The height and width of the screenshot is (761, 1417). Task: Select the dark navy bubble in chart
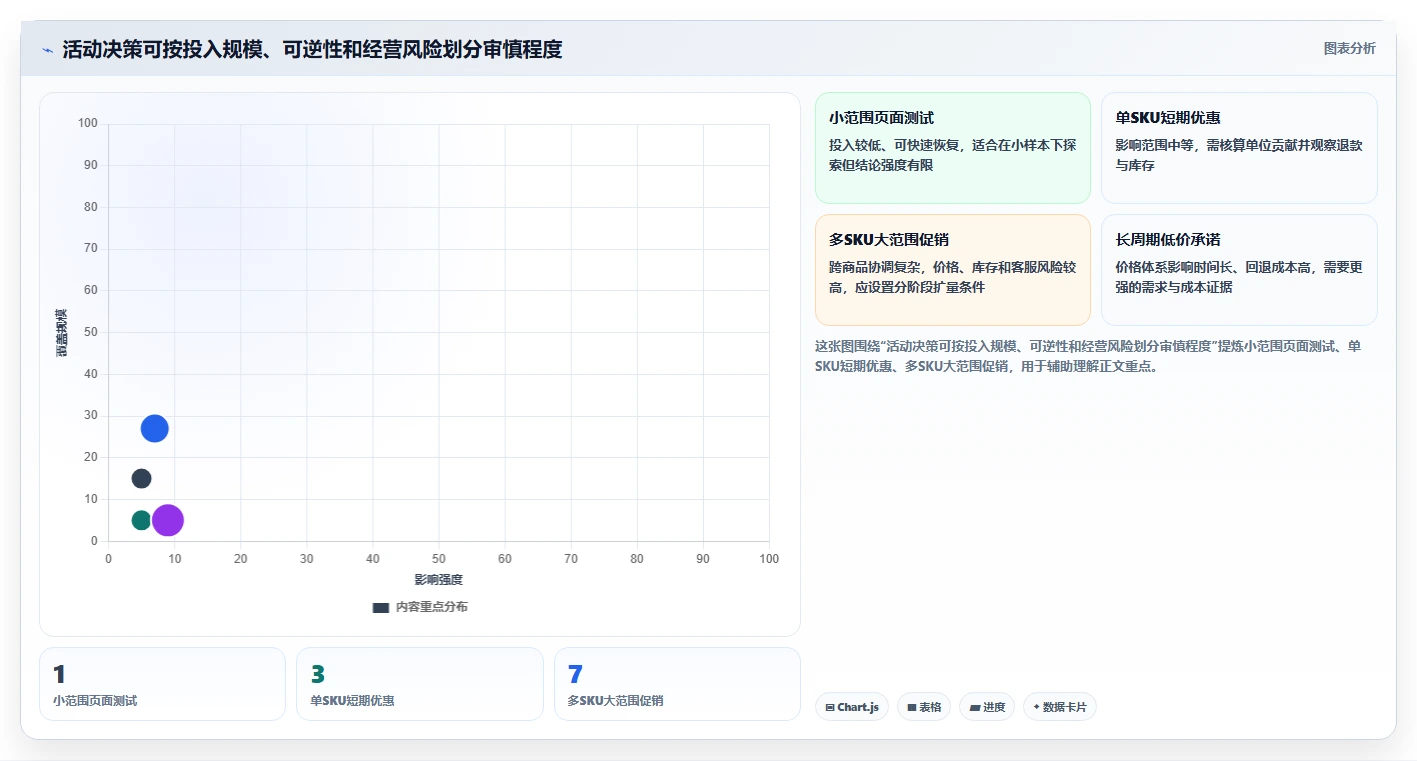tap(141, 478)
